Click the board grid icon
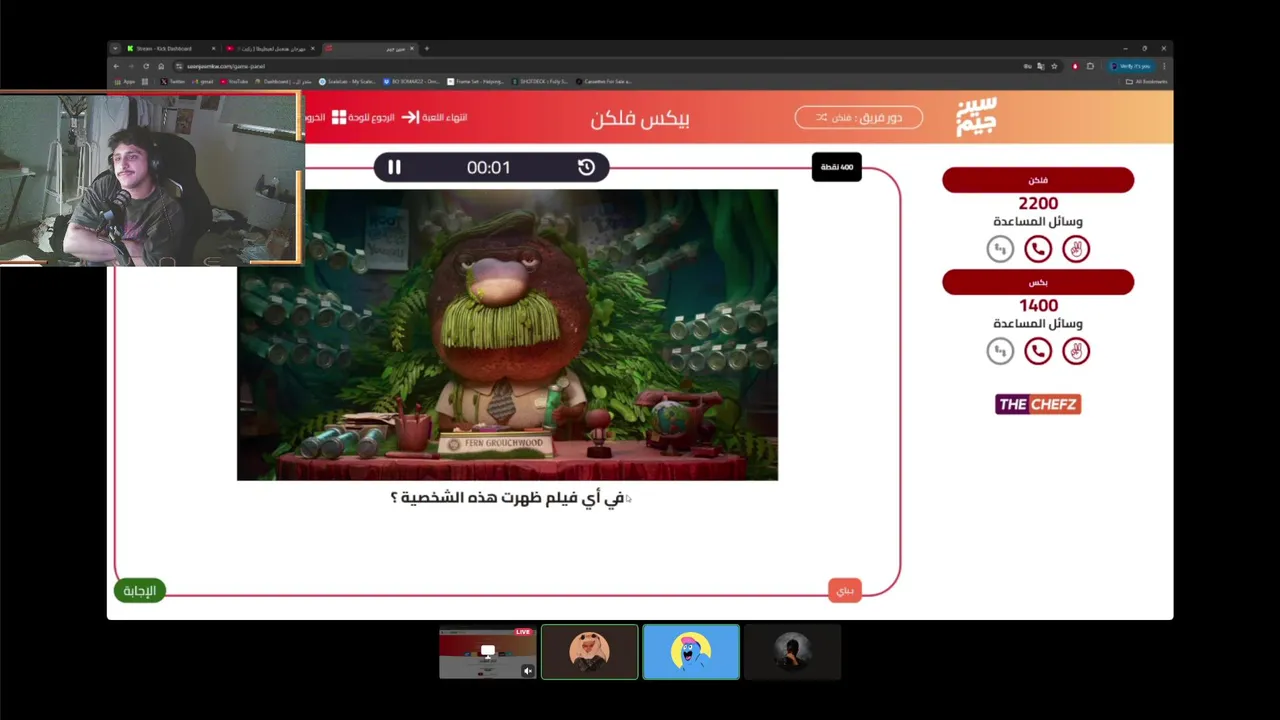The height and width of the screenshot is (720, 1280). 339,117
